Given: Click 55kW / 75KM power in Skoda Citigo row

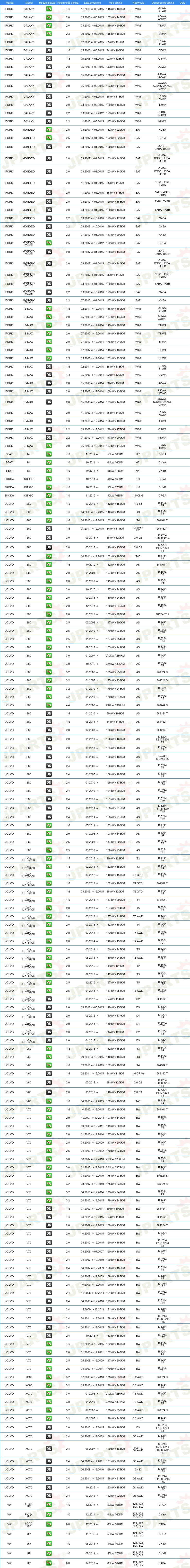Looking at the screenshot, I should click(115, 487).
